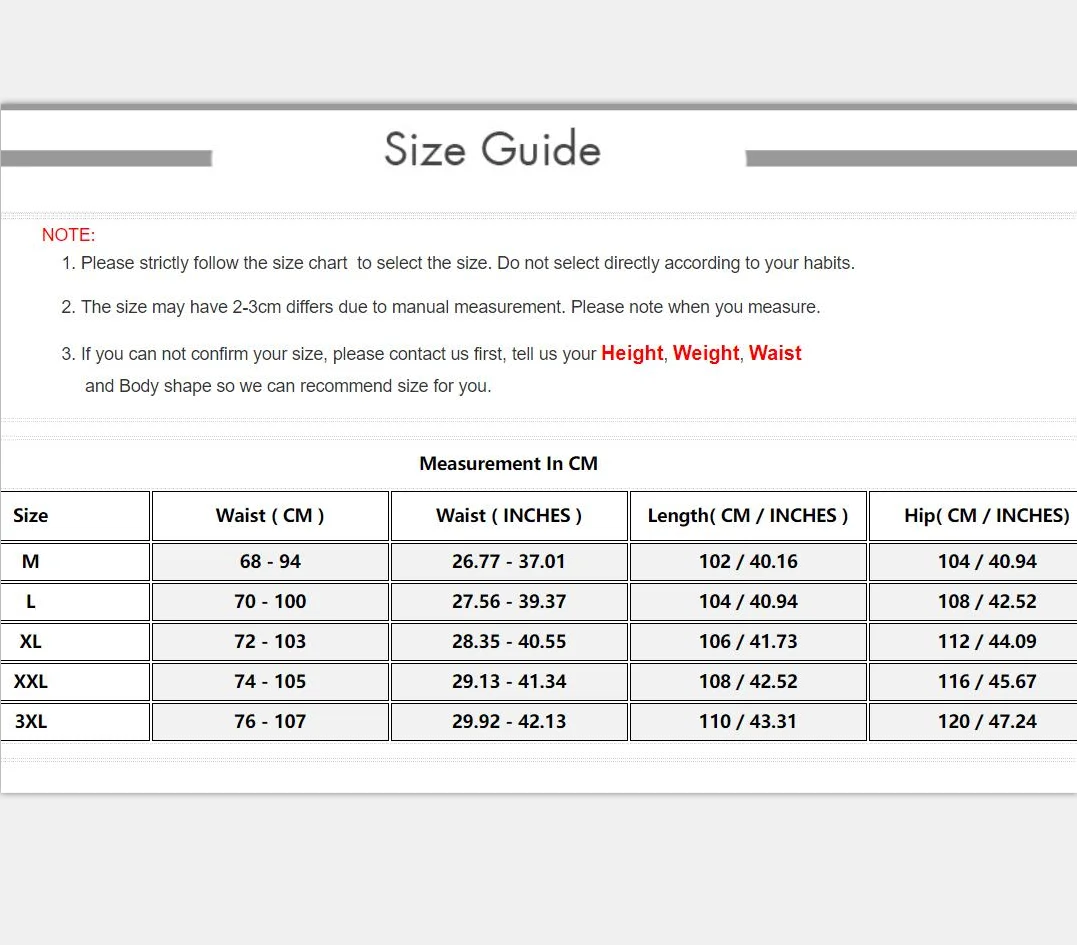The height and width of the screenshot is (945, 1077).
Task: Click waist value "68 - 94"
Action: (x=270, y=562)
